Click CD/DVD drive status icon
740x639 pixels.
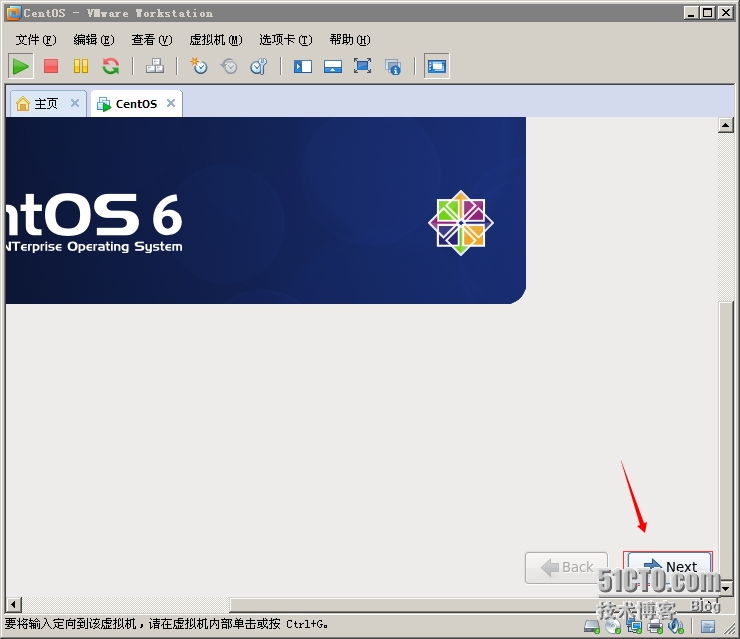[x=613, y=626]
